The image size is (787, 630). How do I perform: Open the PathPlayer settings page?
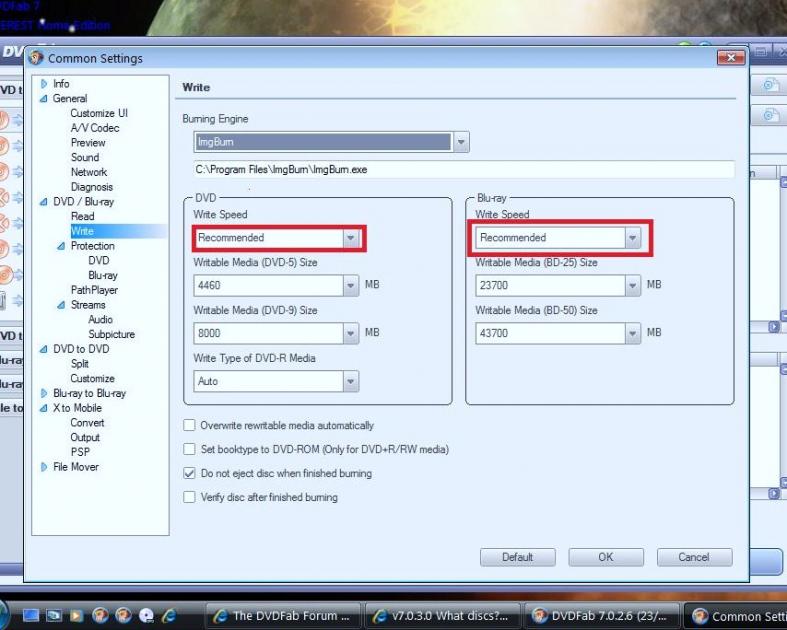pos(94,290)
